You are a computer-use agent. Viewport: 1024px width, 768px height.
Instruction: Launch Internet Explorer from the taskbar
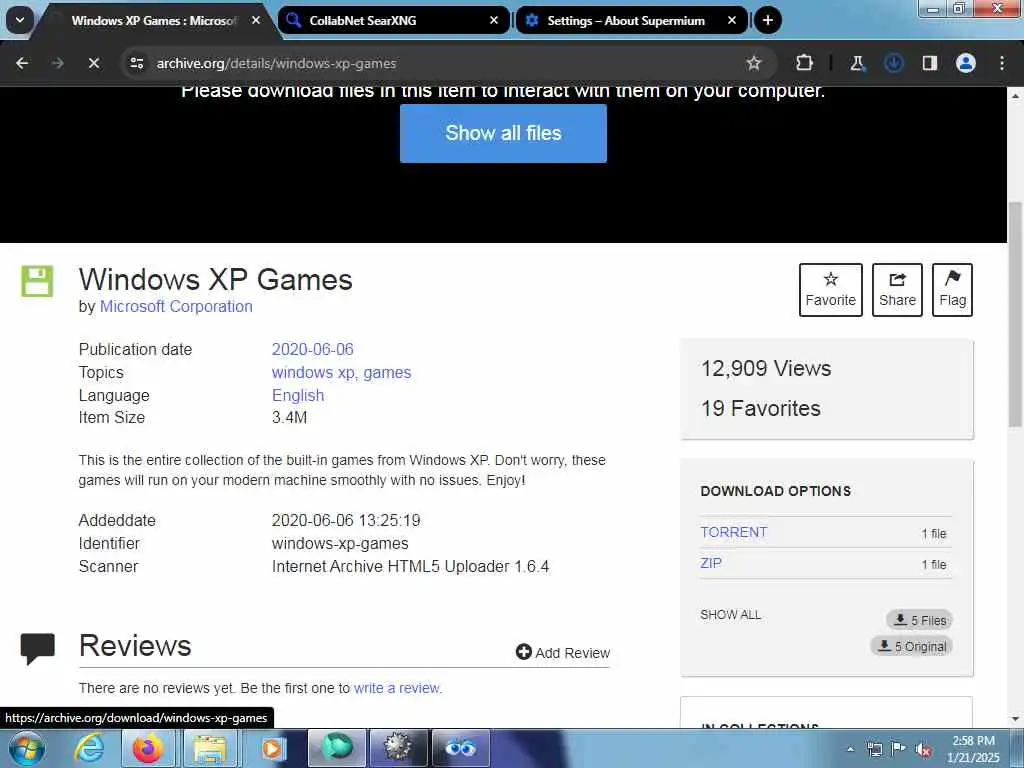point(89,748)
